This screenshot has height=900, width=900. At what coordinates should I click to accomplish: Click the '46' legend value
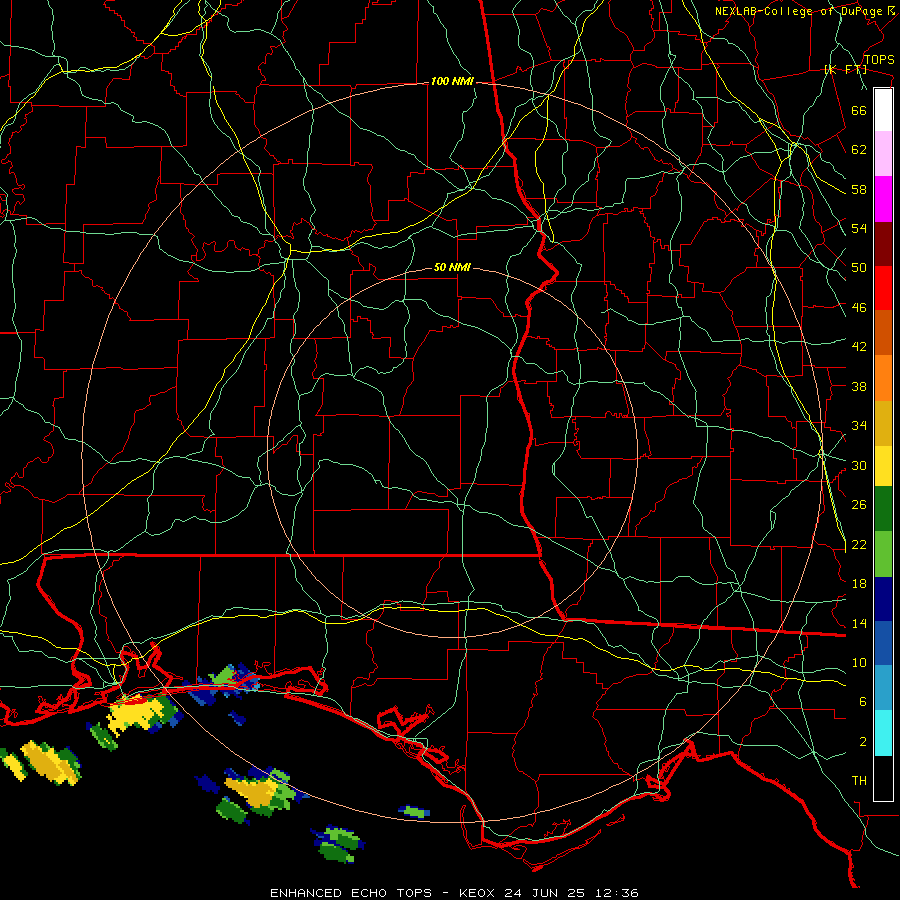pos(859,308)
